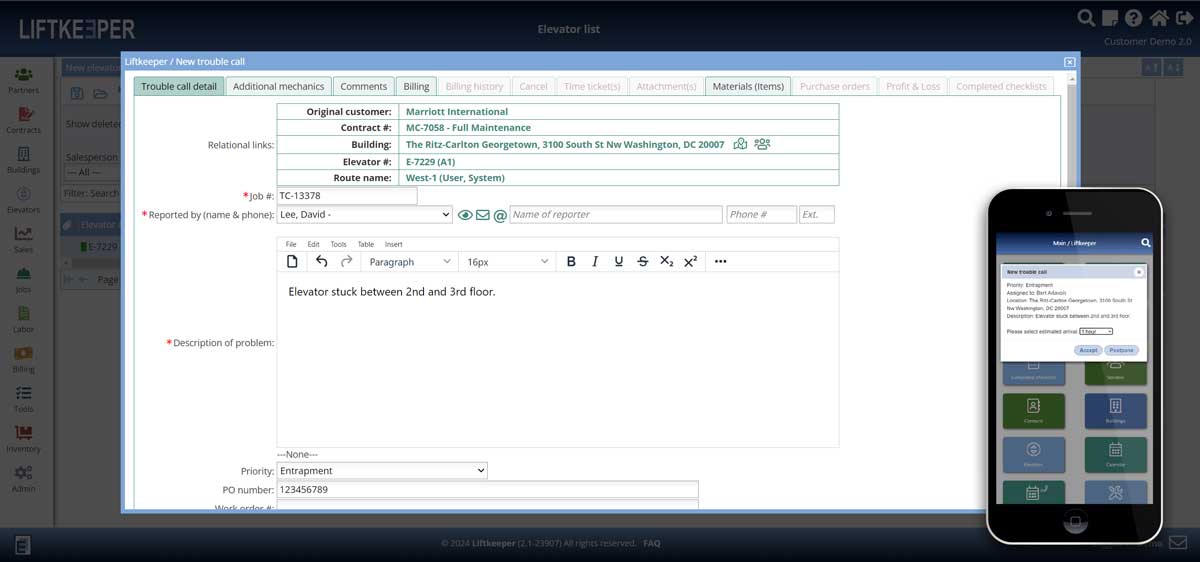
Task: Click the document icon in the footer bar
Action: pos(22,545)
